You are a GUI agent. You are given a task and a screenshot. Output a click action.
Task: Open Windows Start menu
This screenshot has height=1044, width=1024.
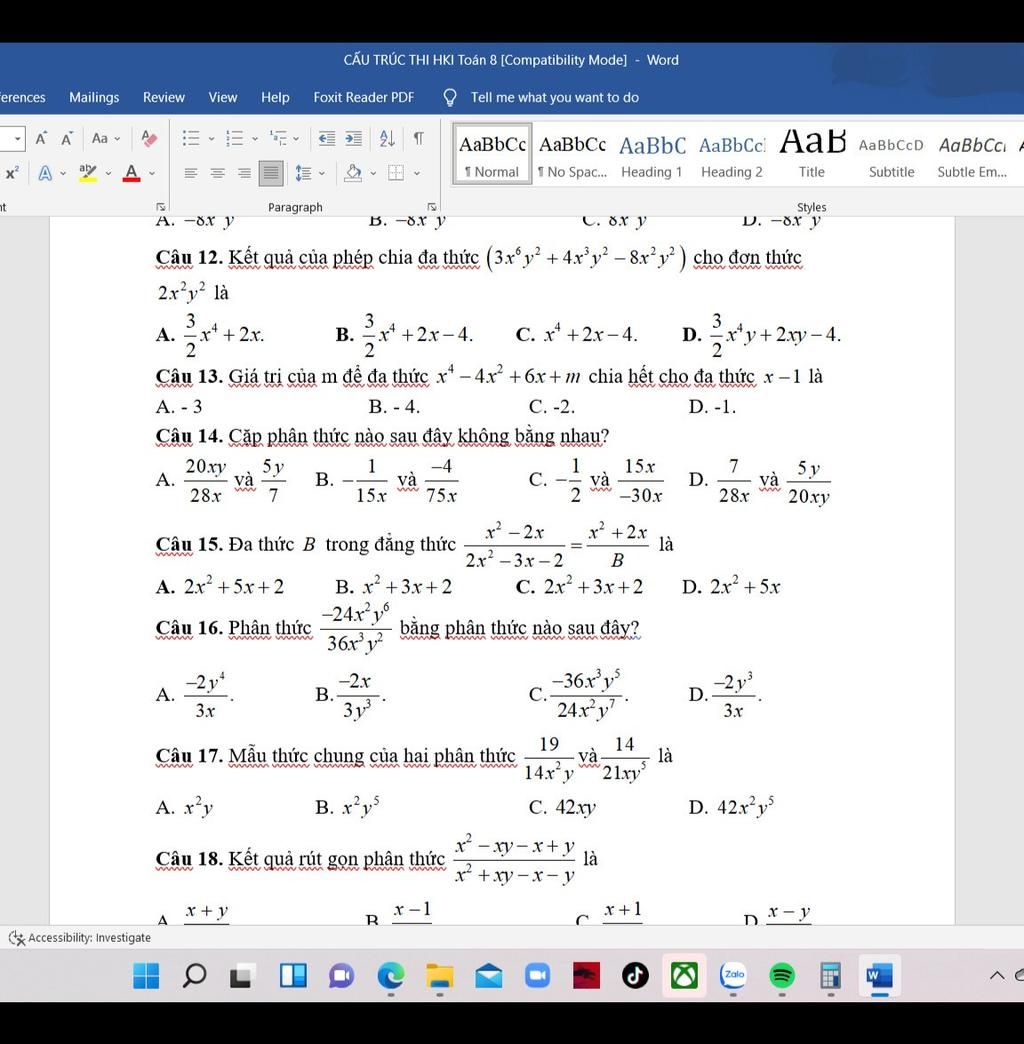[146, 976]
